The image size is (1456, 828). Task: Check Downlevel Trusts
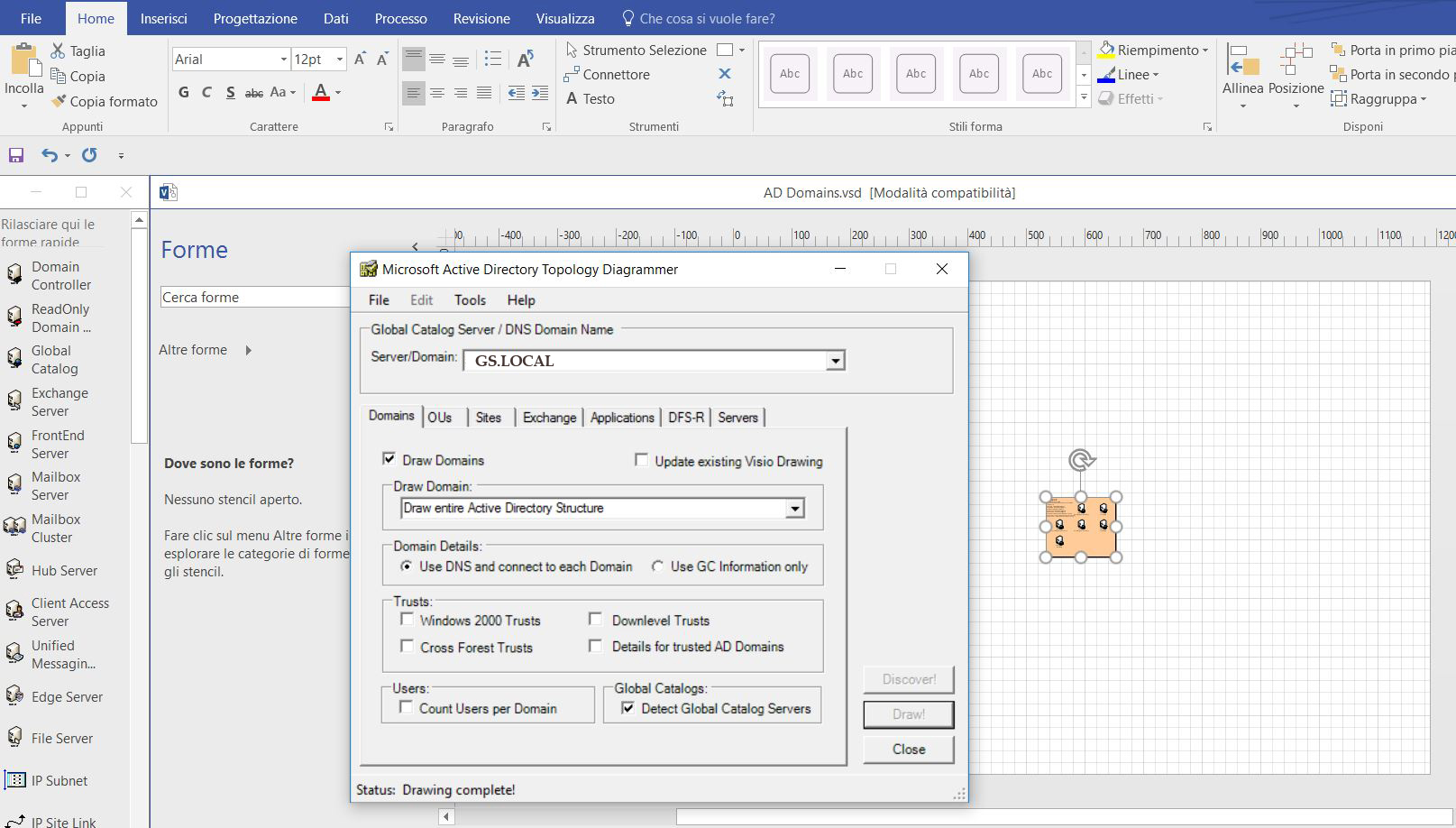coord(595,619)
